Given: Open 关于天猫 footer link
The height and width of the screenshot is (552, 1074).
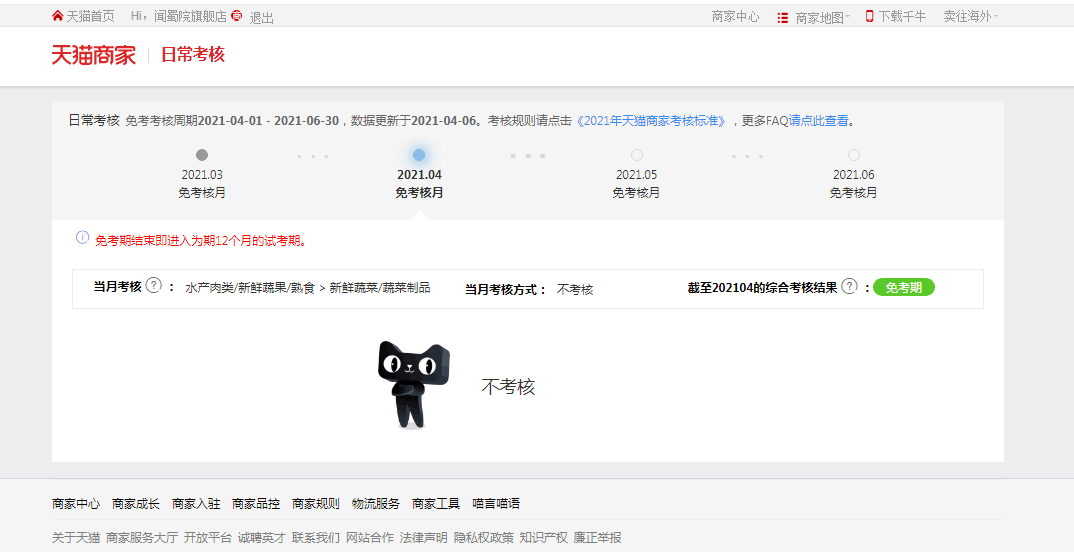Looking at the screenshot, I should click(x=76, y=538).
